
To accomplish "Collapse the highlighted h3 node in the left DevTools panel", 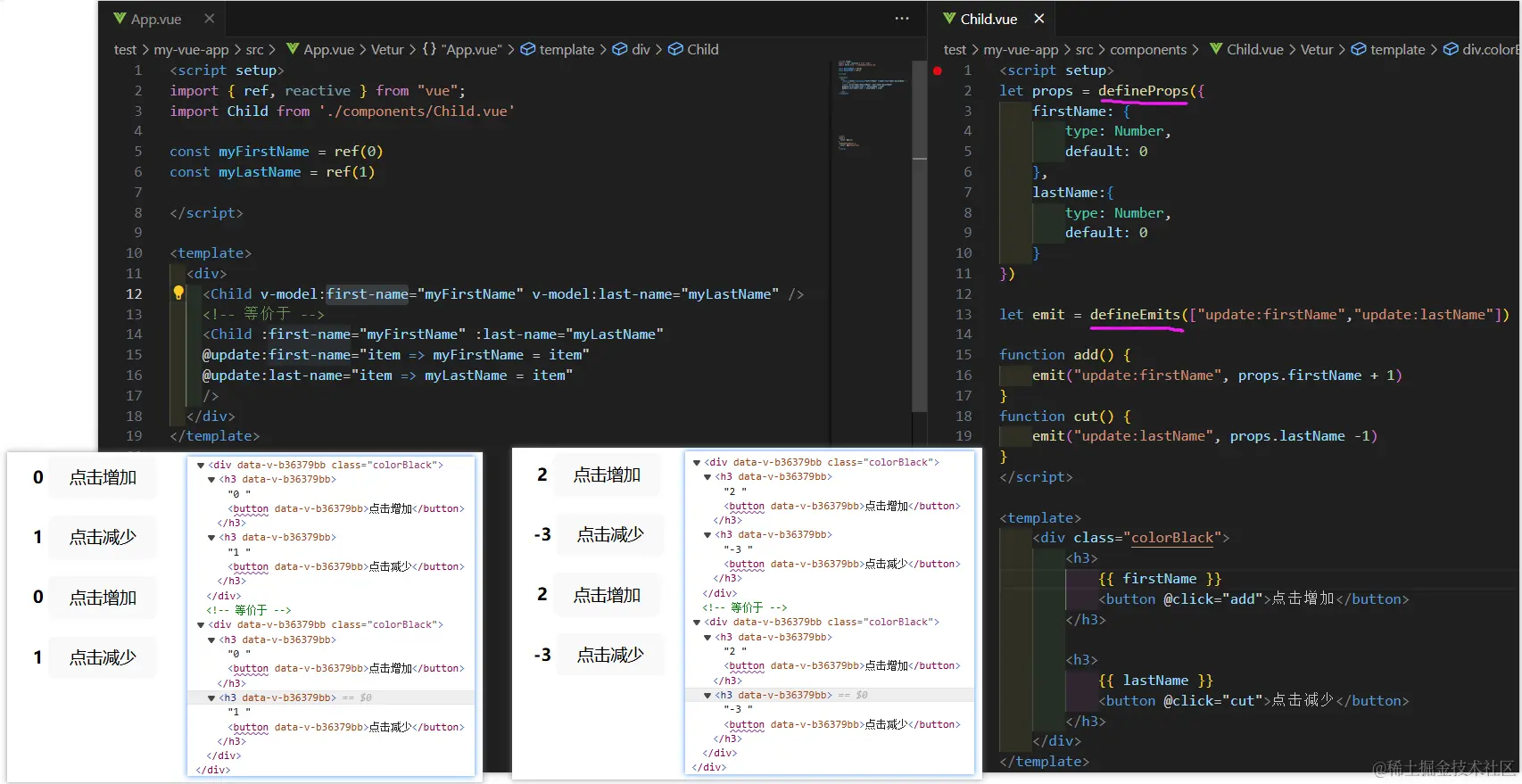I will coord(211,697).
